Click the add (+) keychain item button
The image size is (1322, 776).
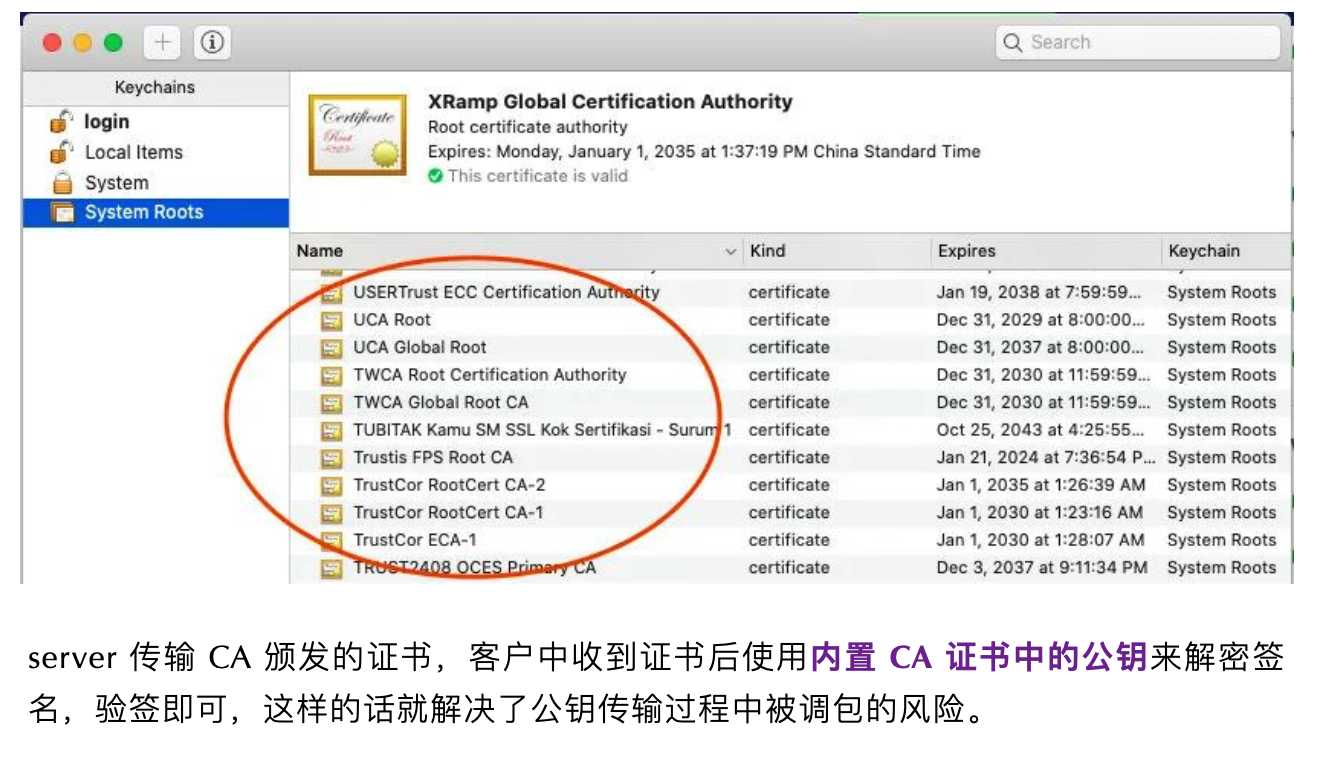(x=162, y=42)
